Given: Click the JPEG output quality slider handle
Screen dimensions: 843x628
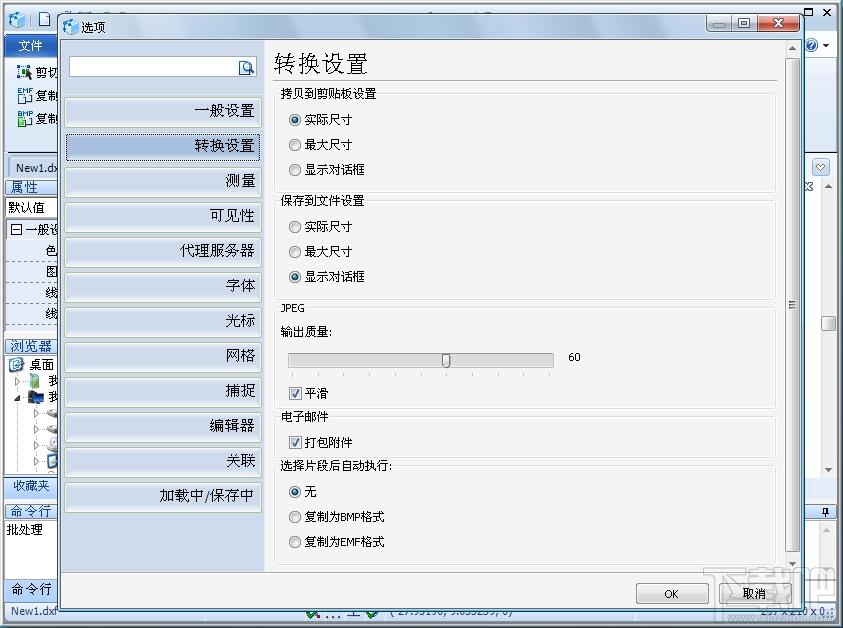Looking at the screenshot, I should [446, 360].
